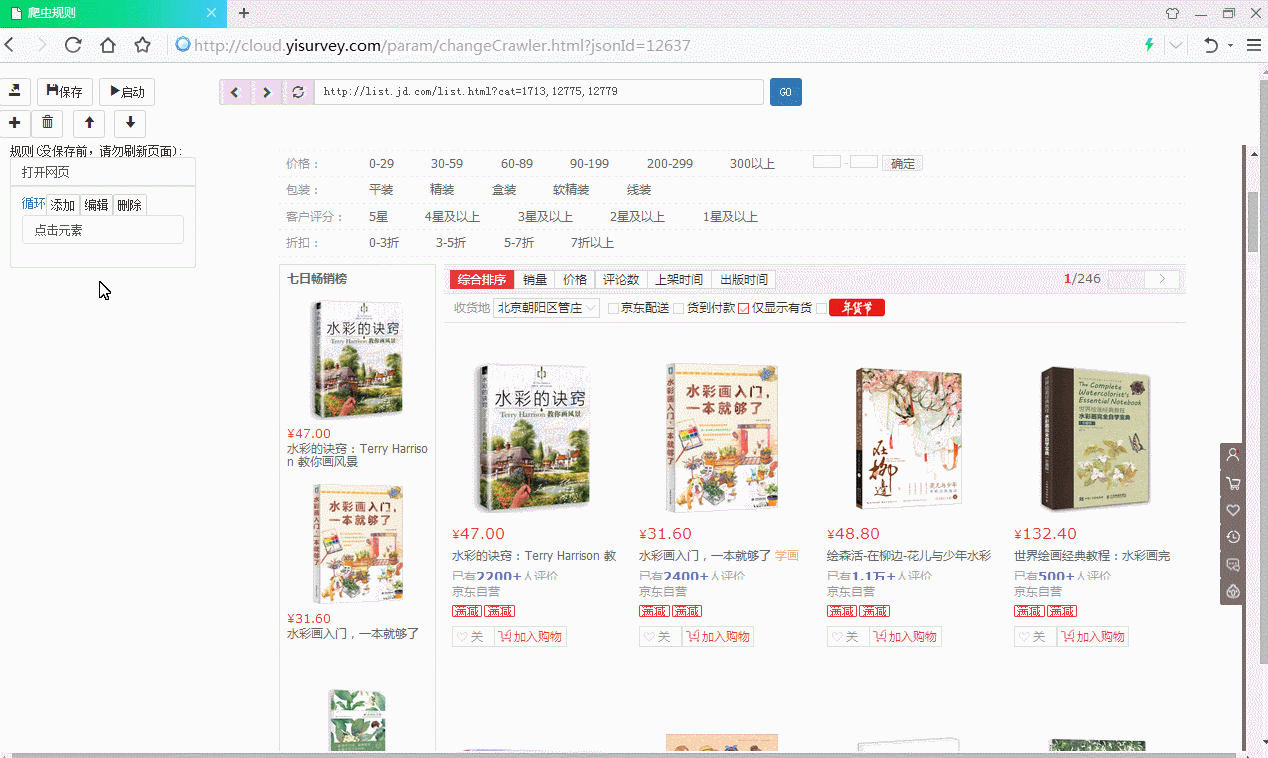Filter price range 200-299
1268x758 pixels.
(x=670, y=164)
